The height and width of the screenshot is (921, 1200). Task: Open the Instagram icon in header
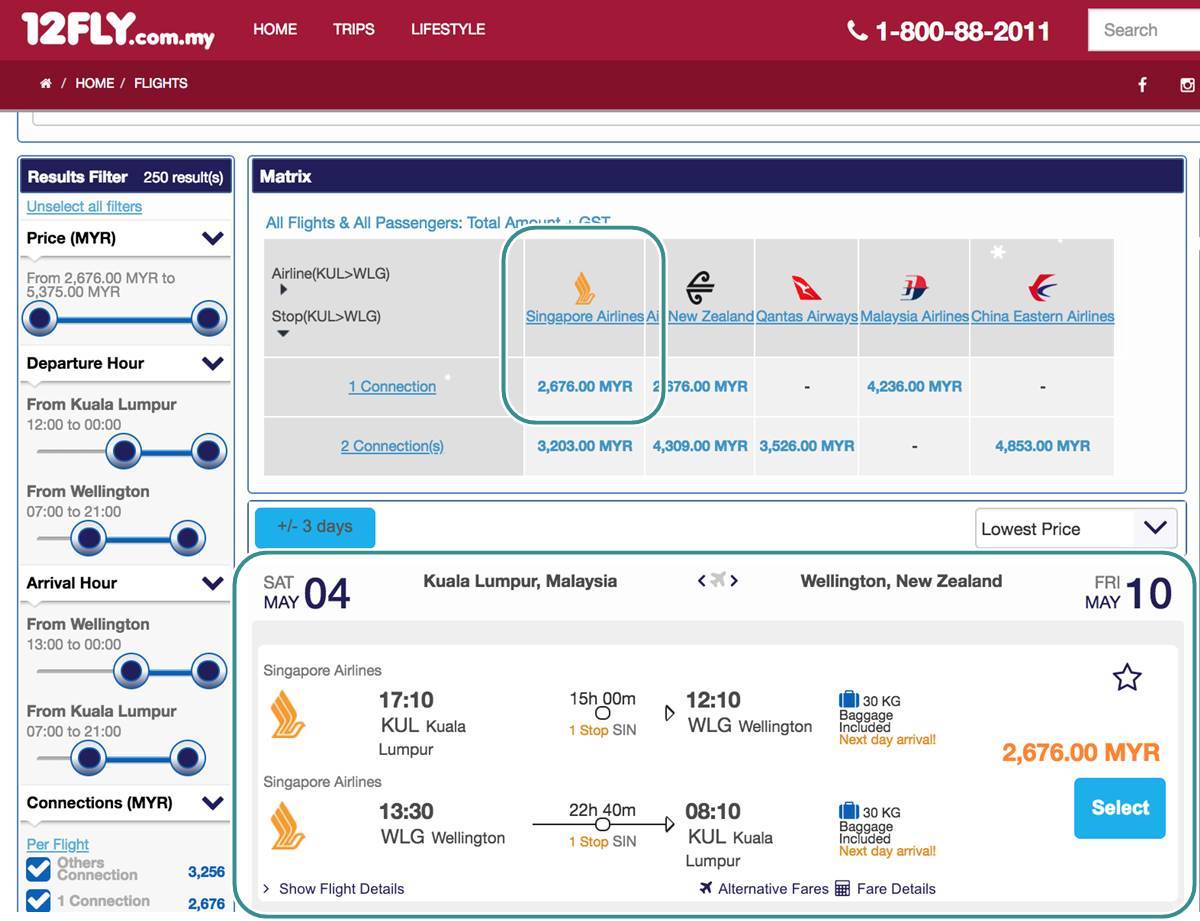click(x=1188, y=85)
